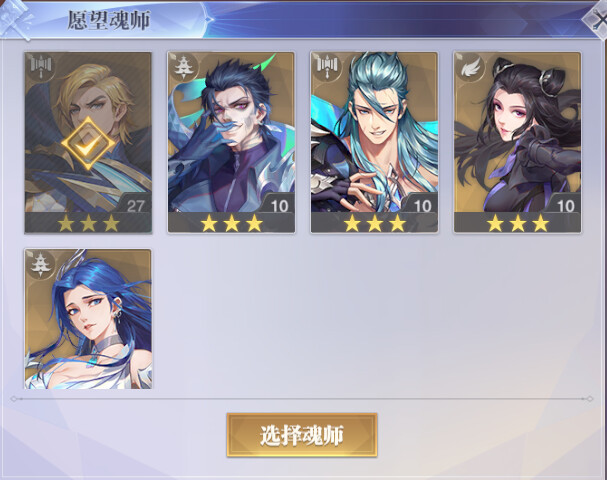Click the 选择魂师 button
Viewport: 607px width, 480px height.
pos(302,435)
